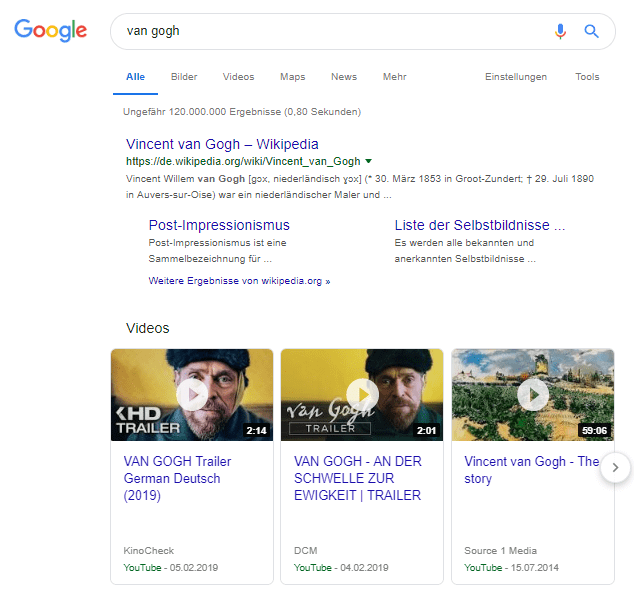634x595 pixels.
Task: Expand the green arrow next to Wikipedia URL
Action: pyautogui.click(x=368, y=161)
